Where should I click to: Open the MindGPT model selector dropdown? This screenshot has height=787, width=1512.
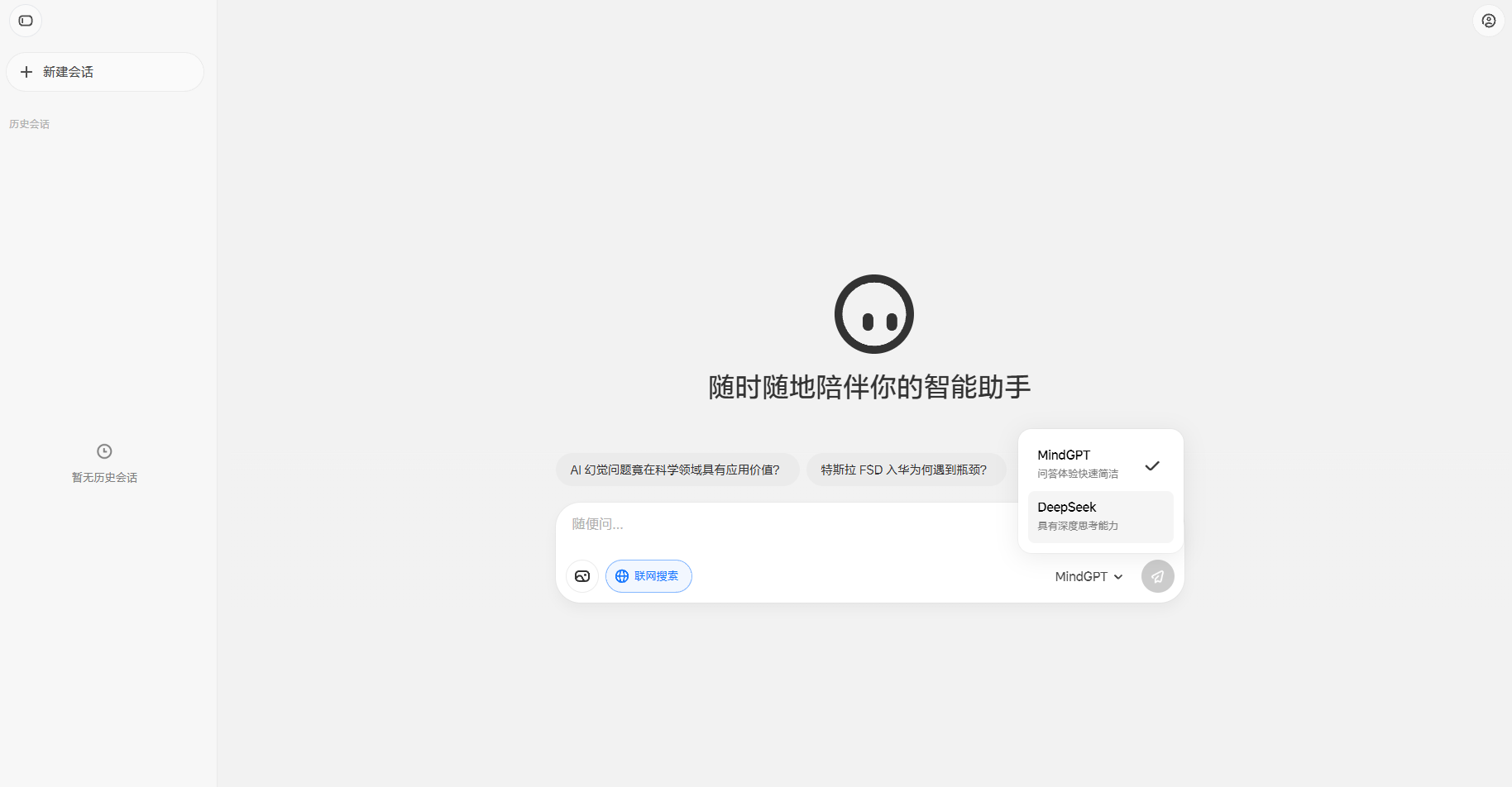pos(1089,576)
